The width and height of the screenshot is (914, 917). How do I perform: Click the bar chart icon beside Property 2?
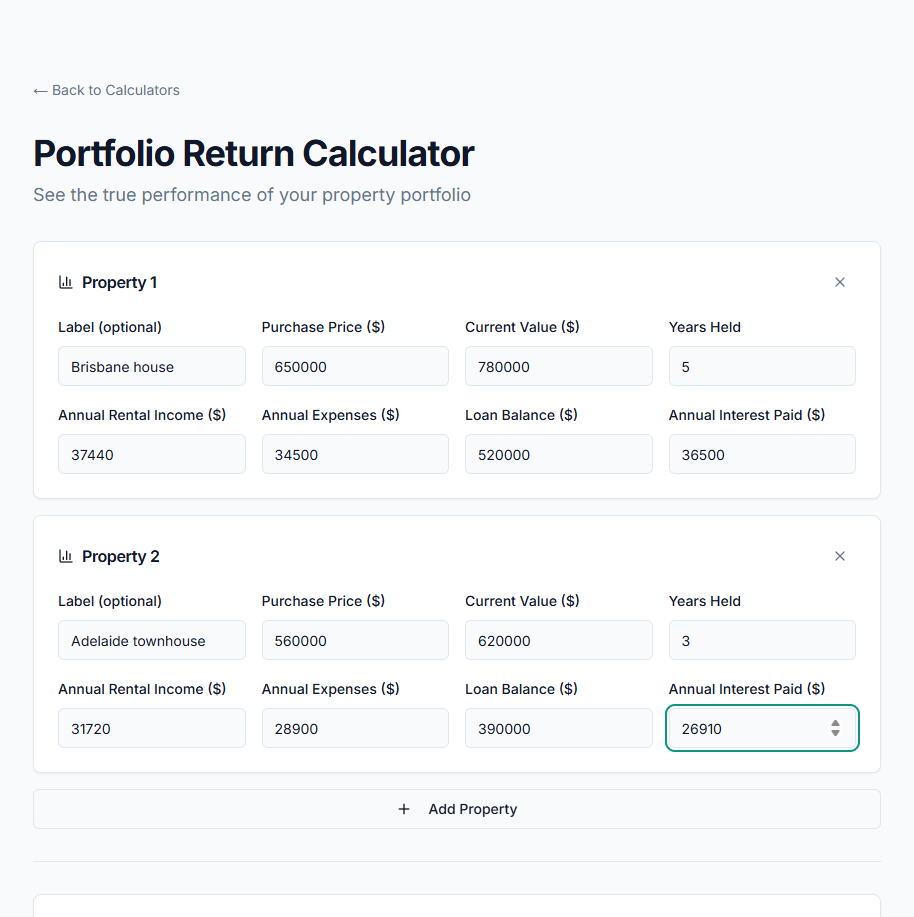point(66,556)
